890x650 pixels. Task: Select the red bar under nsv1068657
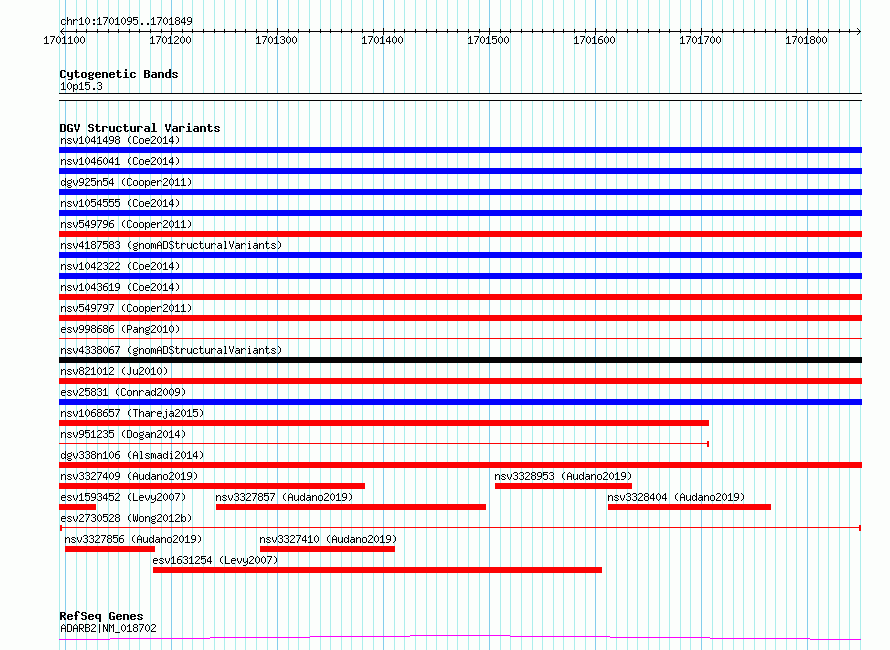click(x=384, y=423)
